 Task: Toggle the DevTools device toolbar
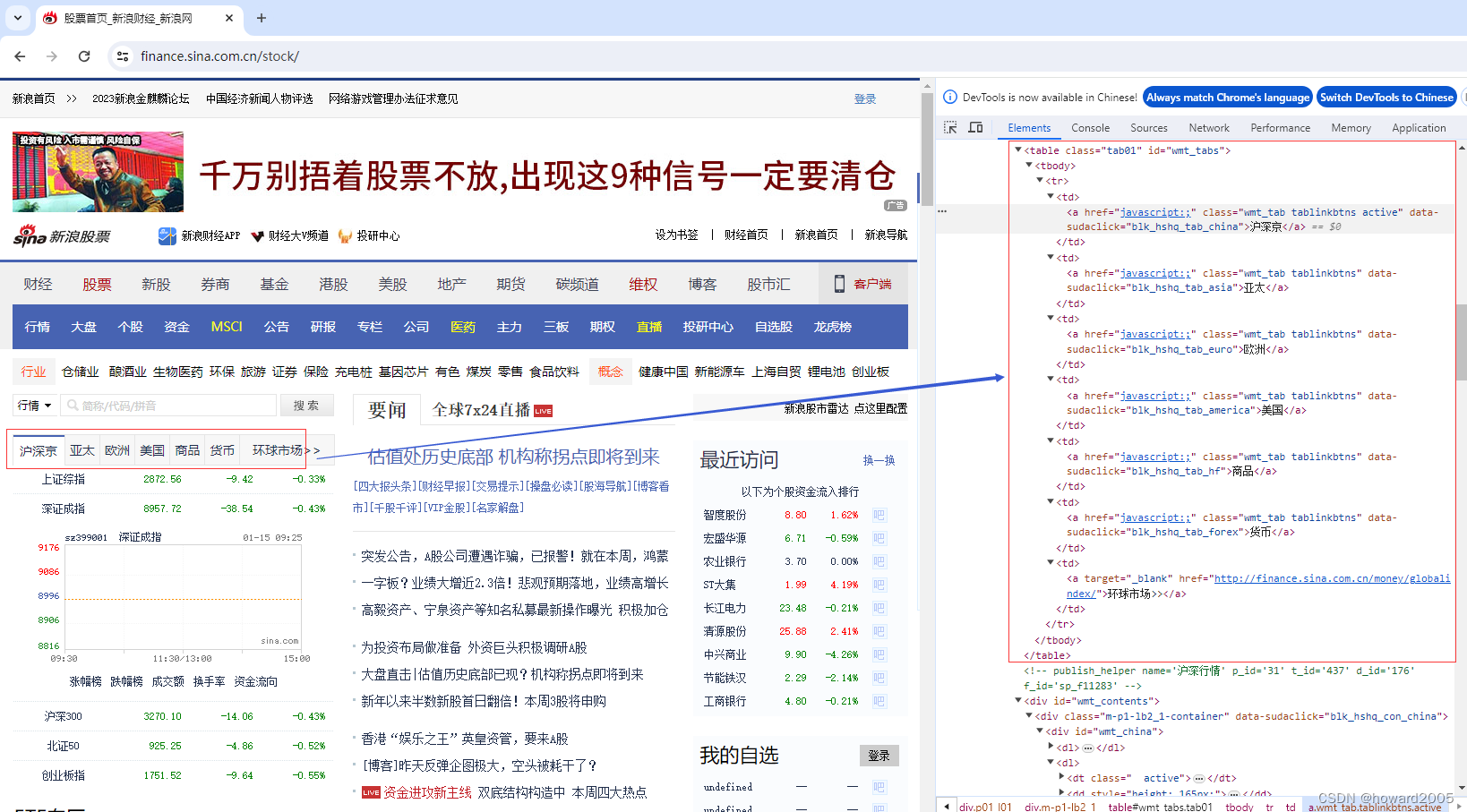[976, 128]
